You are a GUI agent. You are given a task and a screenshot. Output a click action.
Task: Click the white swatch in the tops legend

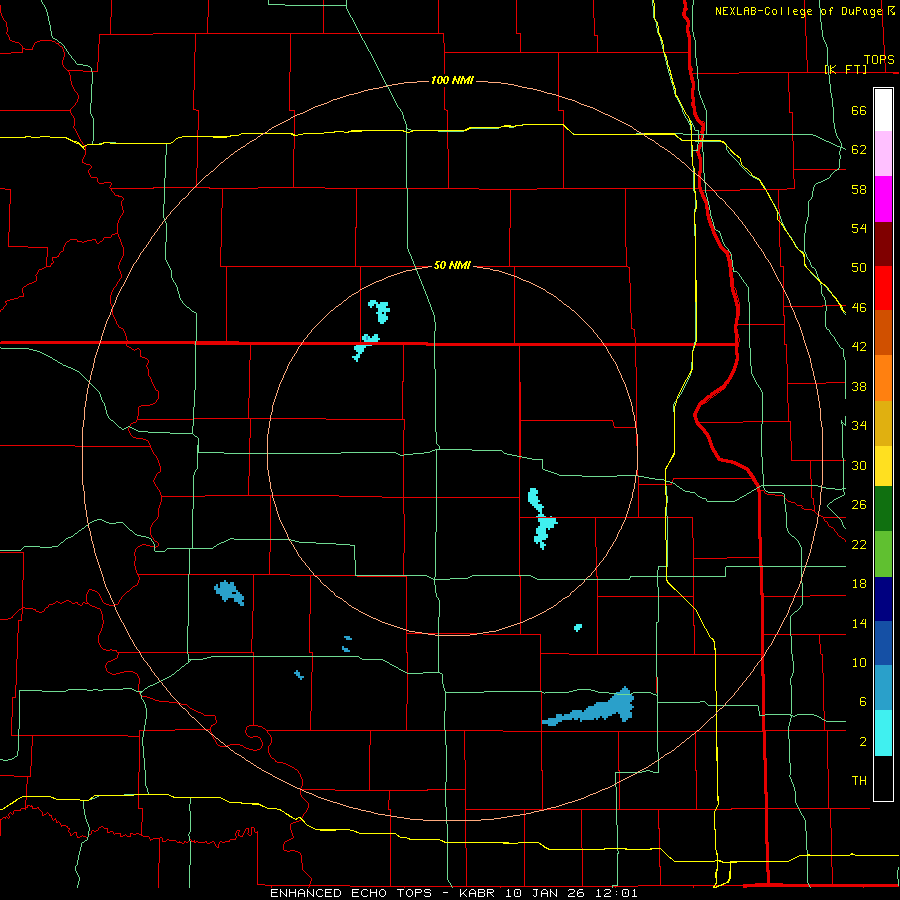[x=883, y=110]
